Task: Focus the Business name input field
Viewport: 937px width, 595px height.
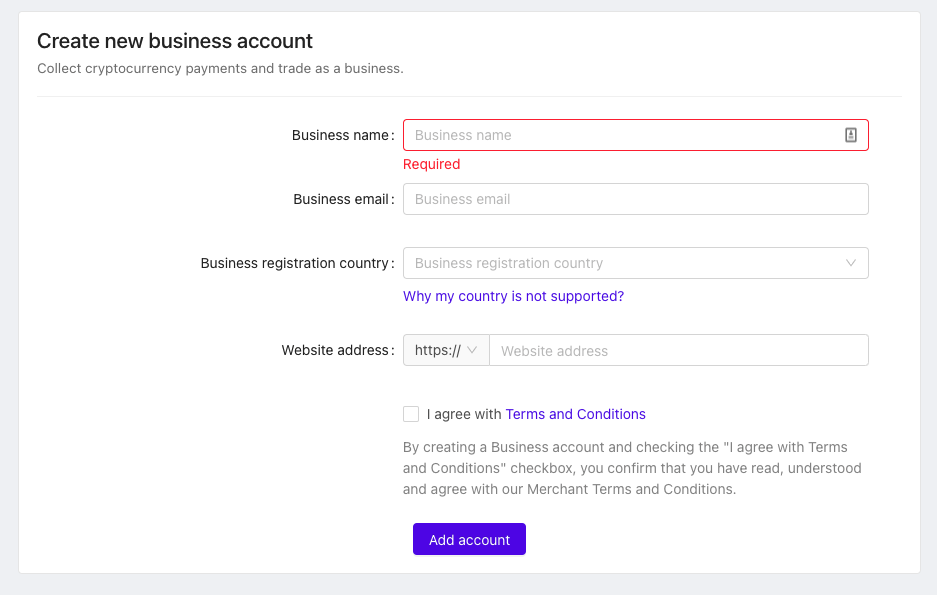Action: pyautogui.click(x=620, y=135)
